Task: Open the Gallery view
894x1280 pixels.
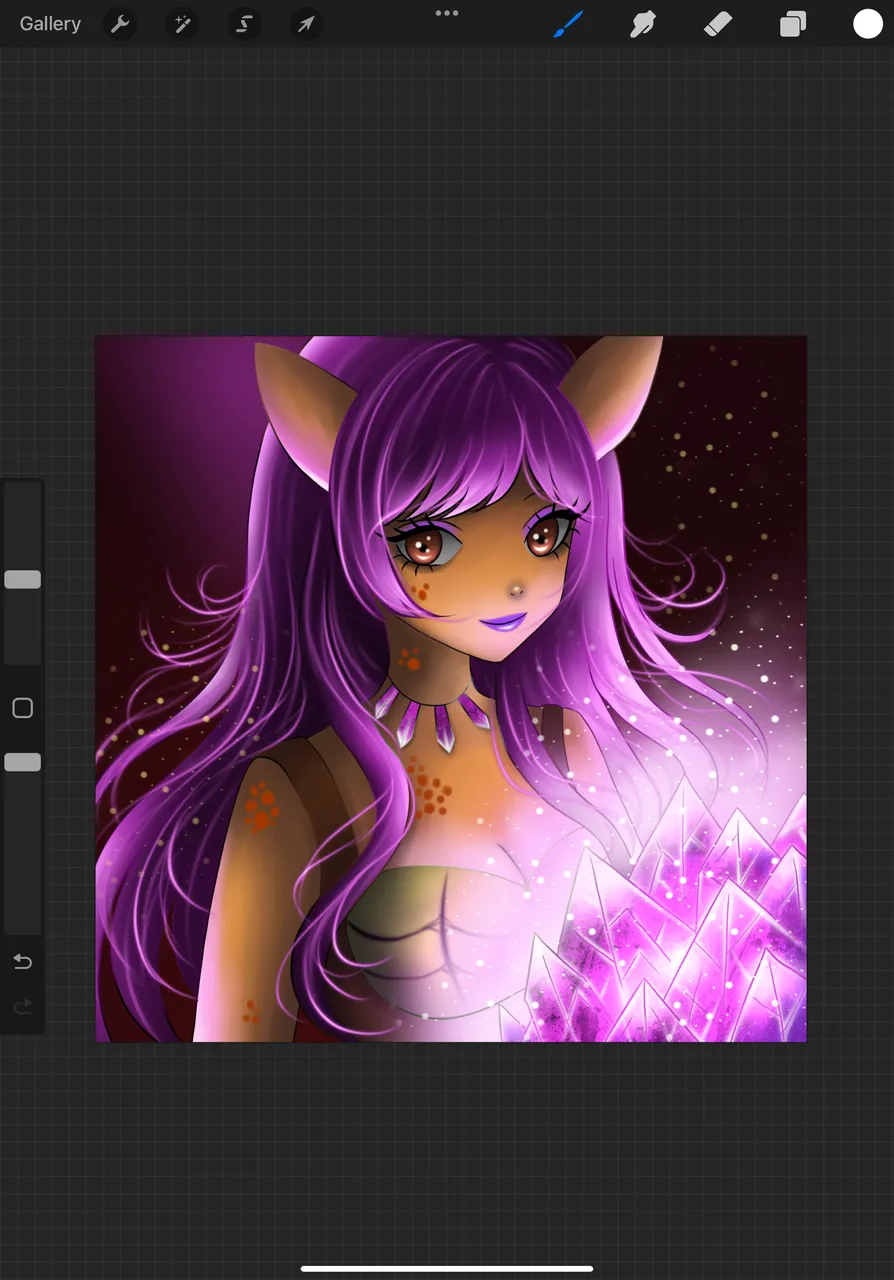Action: pos(50,24)
